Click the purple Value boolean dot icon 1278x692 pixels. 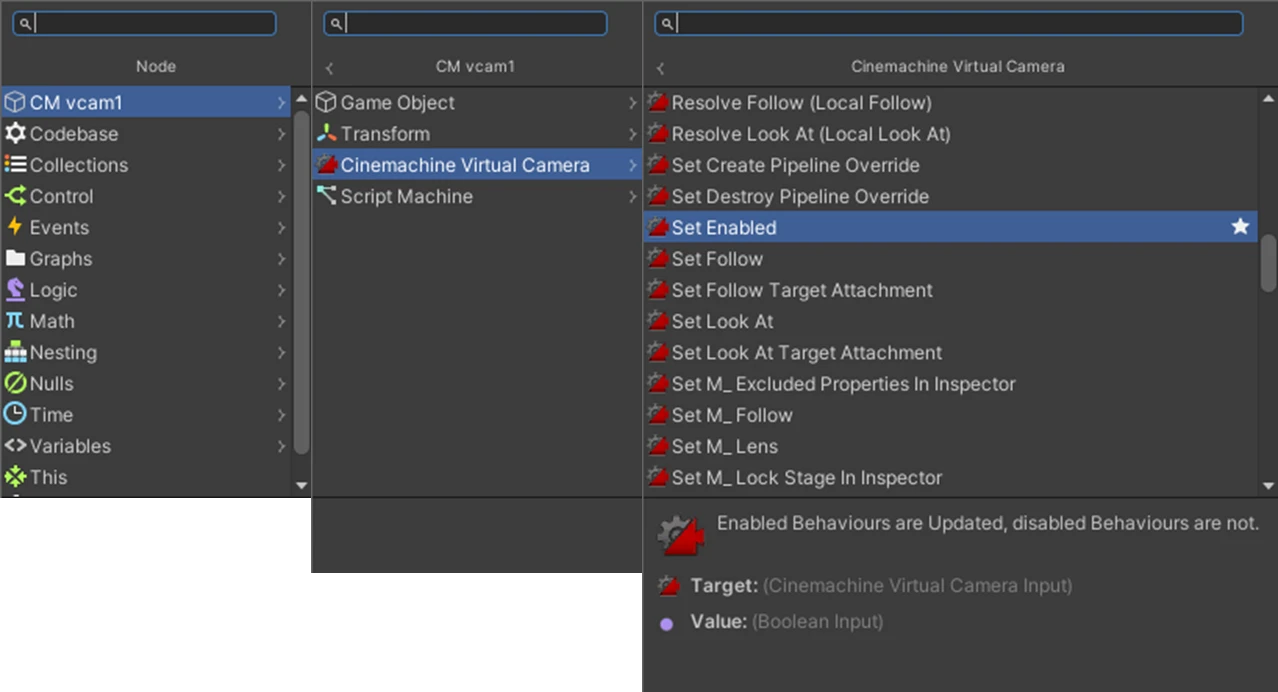pos(667,624)
